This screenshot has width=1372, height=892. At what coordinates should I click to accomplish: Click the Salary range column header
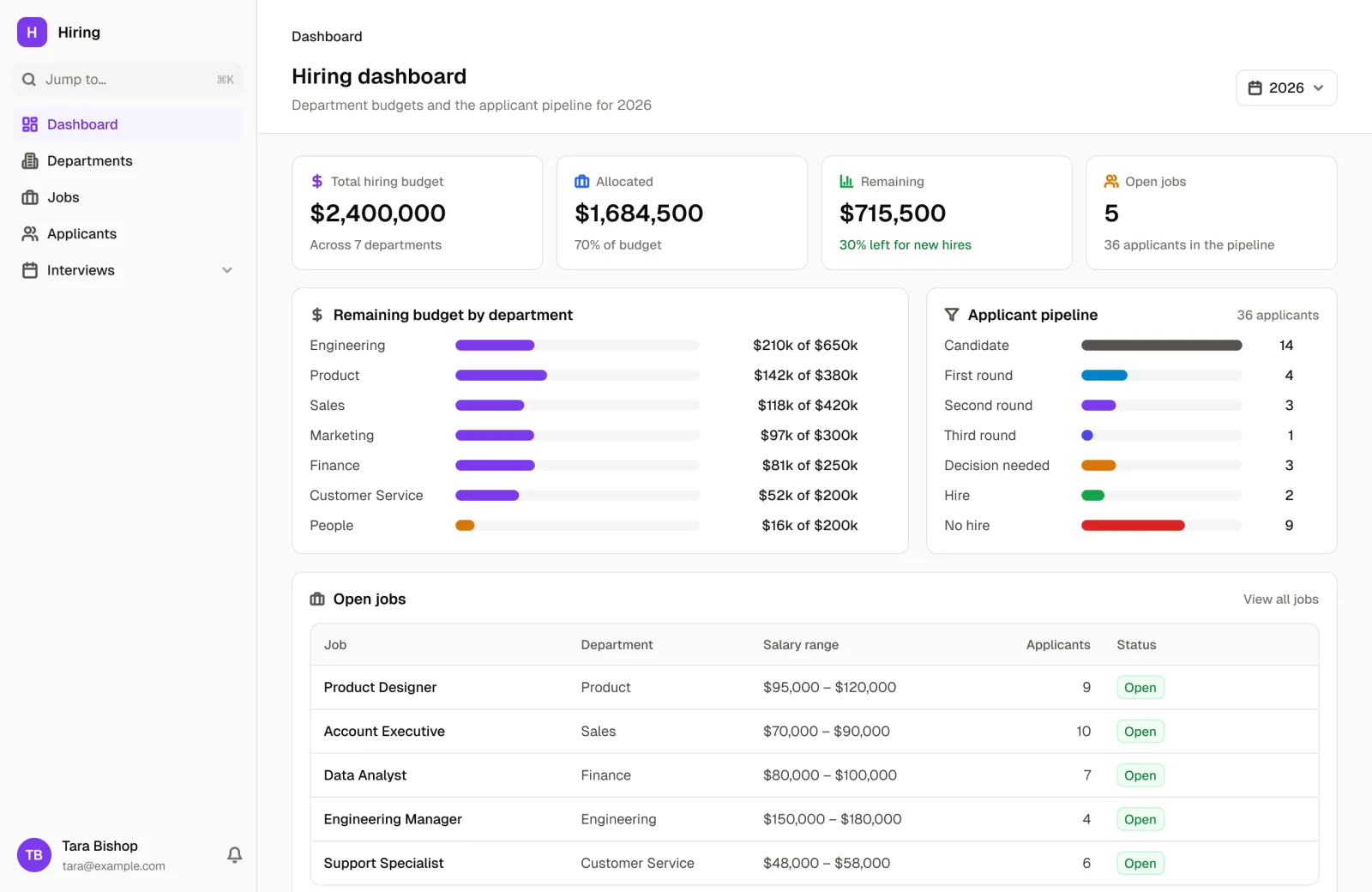coord(801,645)
